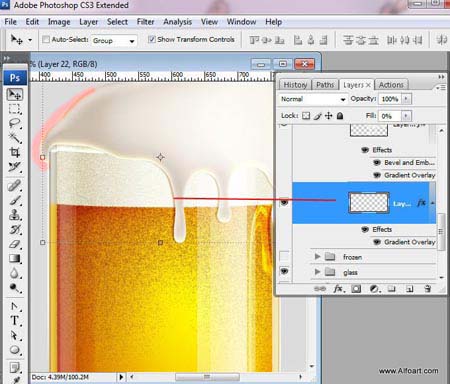Select the Slice tool

[x=14, y=167]
